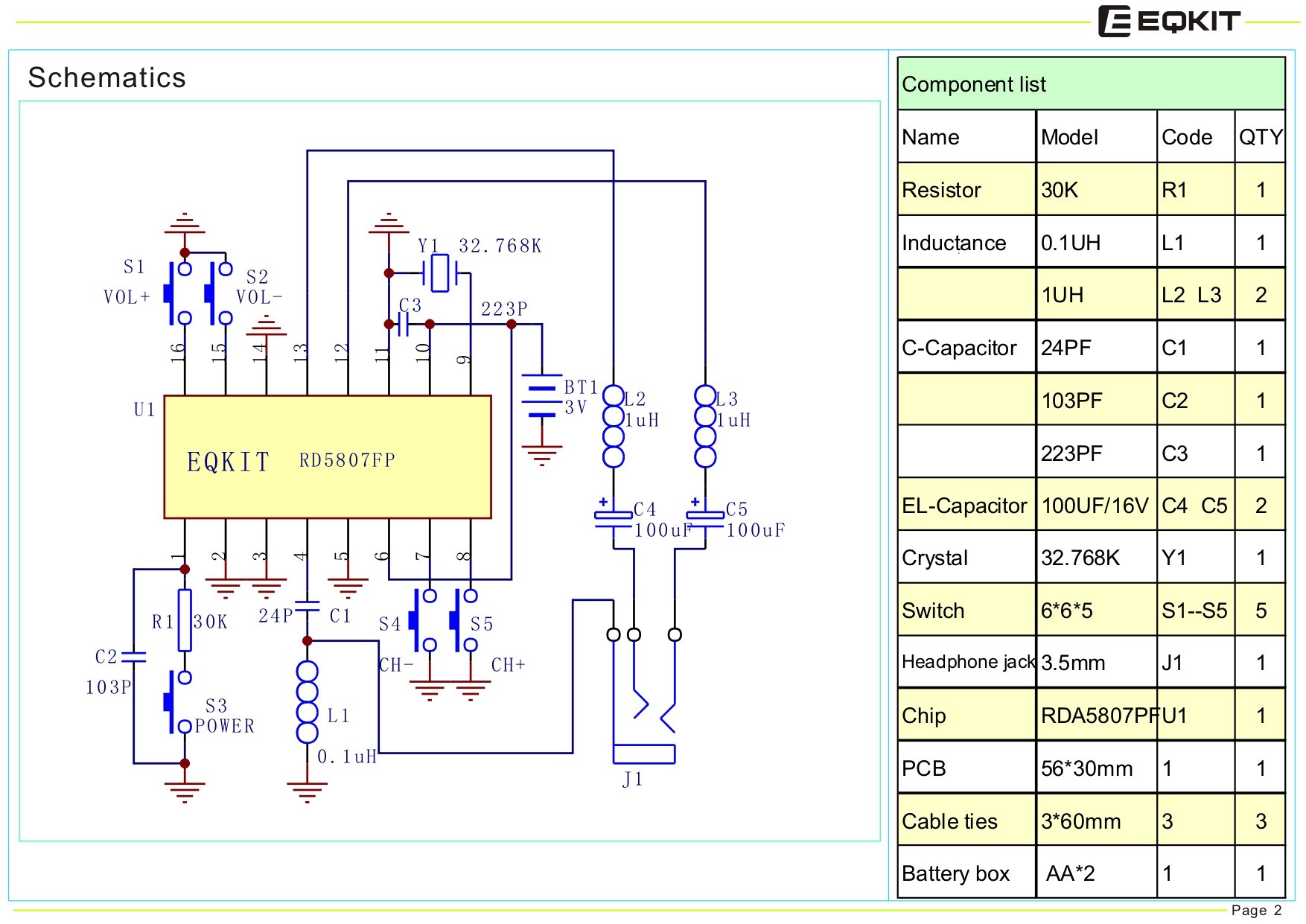Click the RDA5807PF model cell

[x=1095, y=716]
